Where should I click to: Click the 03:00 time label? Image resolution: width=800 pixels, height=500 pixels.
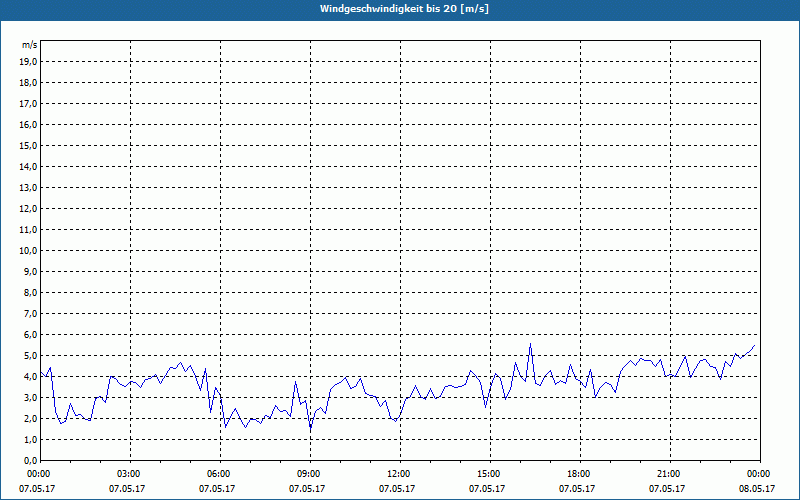pos(130,474)
